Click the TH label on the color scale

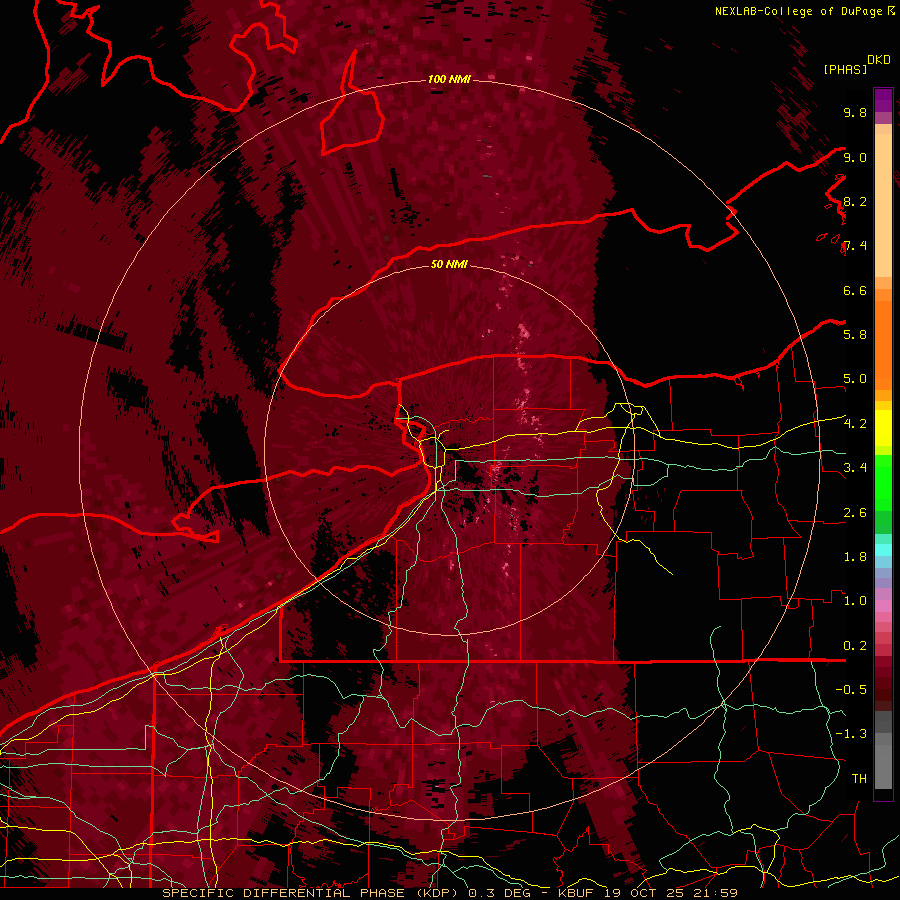(x=859, y=779)
